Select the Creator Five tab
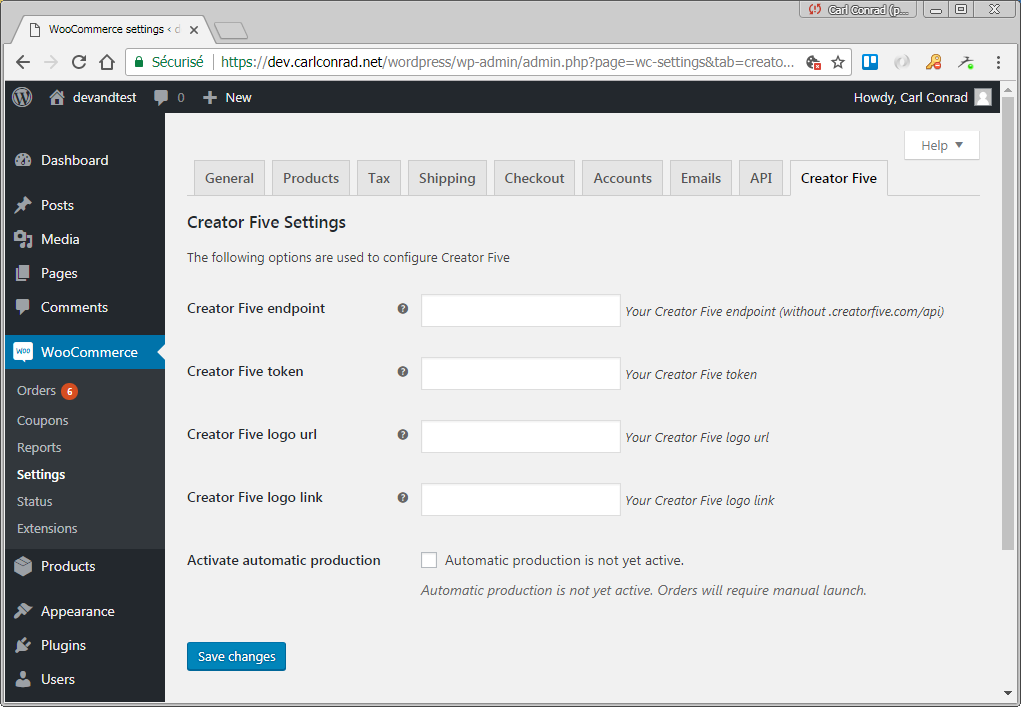1021x707 pixels. [x=839, y=178]
